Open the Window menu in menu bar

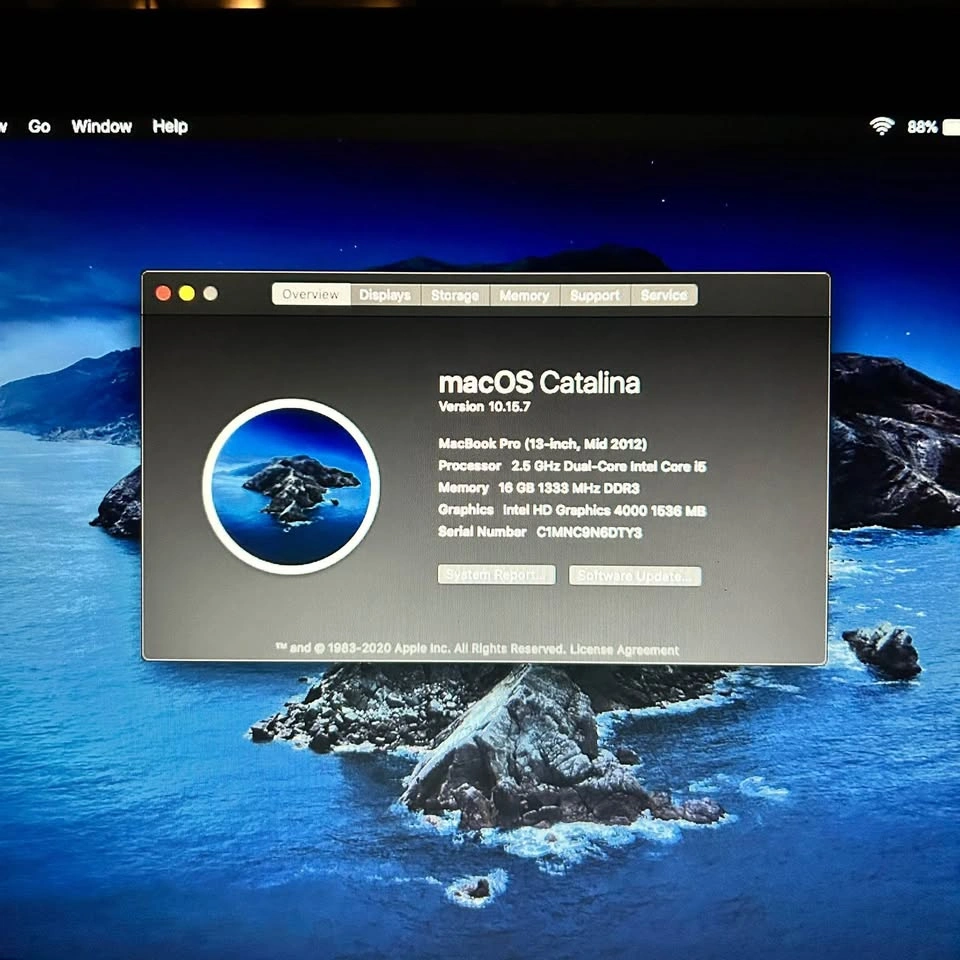[101, 127]
